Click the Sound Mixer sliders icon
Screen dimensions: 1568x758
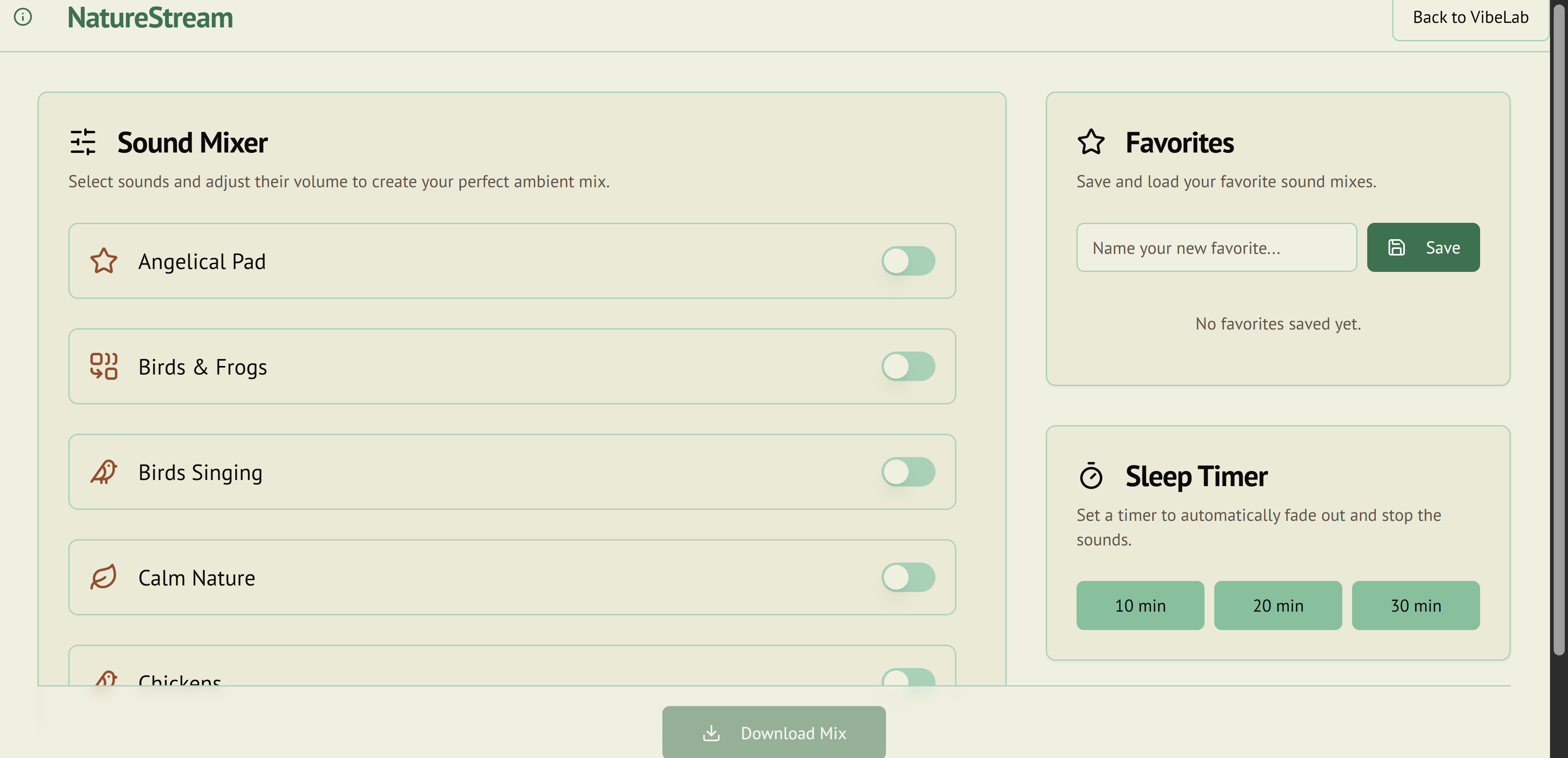83,142
